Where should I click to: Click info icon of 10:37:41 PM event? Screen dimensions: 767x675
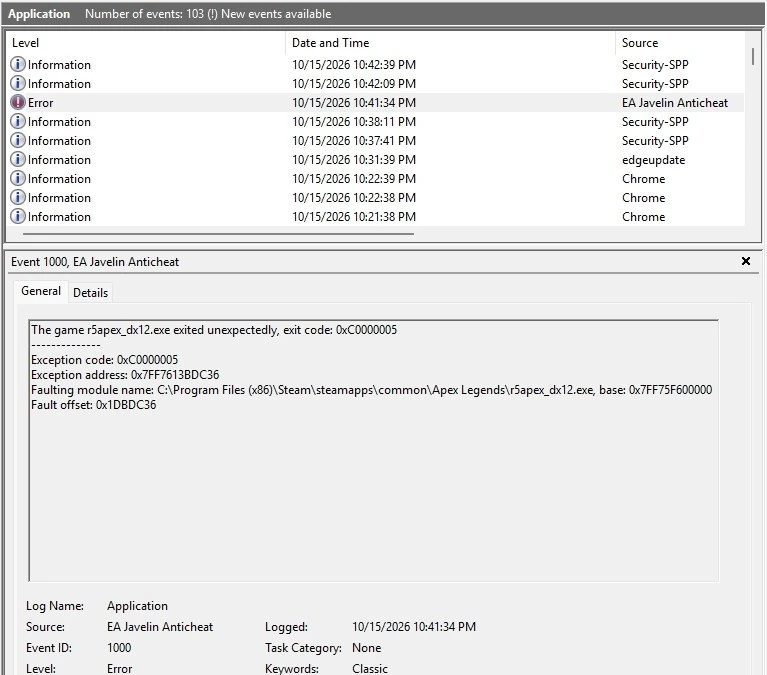[x=18, y=141]
